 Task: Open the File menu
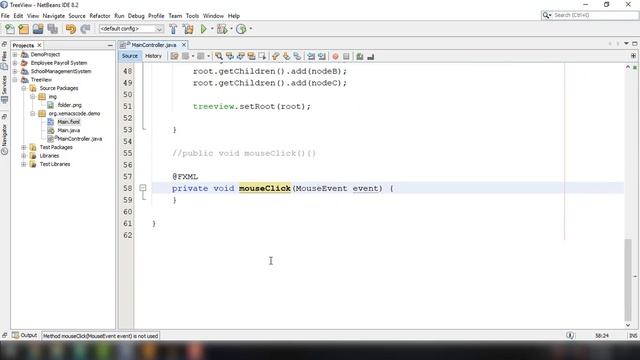(5, 16)
